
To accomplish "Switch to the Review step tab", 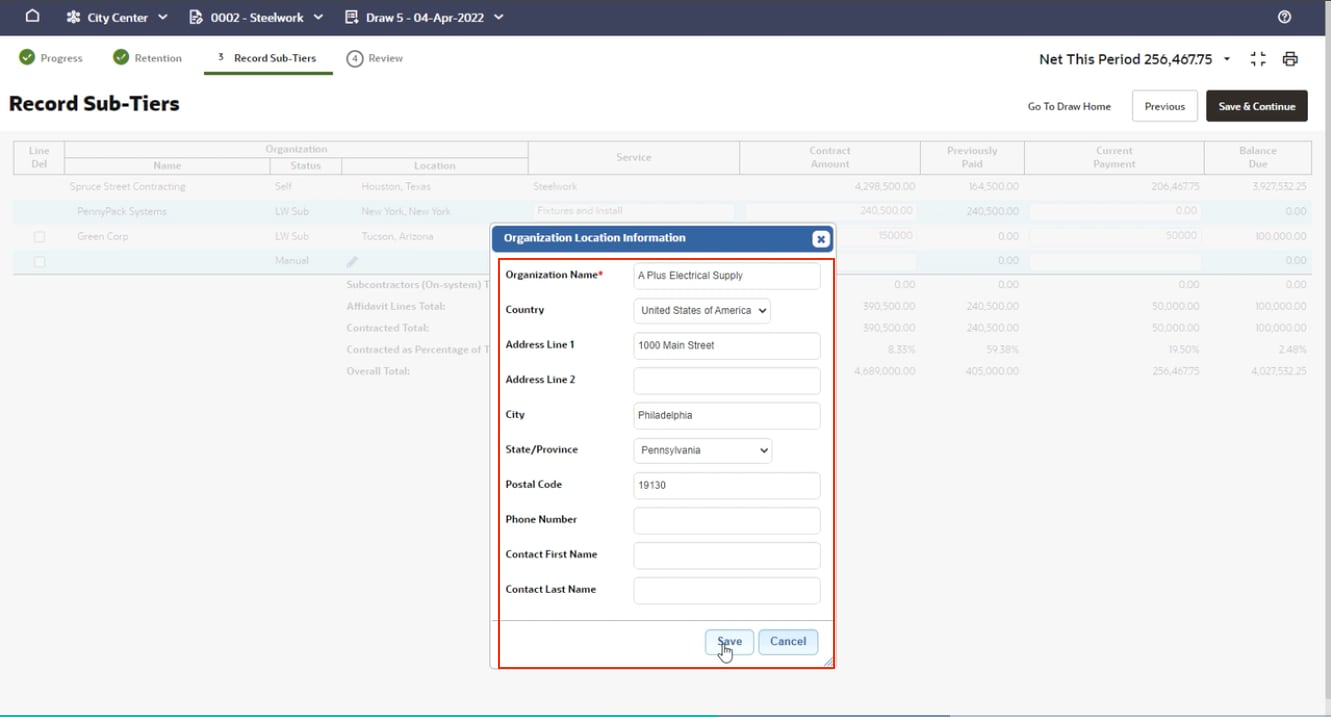I will (375, 58).
